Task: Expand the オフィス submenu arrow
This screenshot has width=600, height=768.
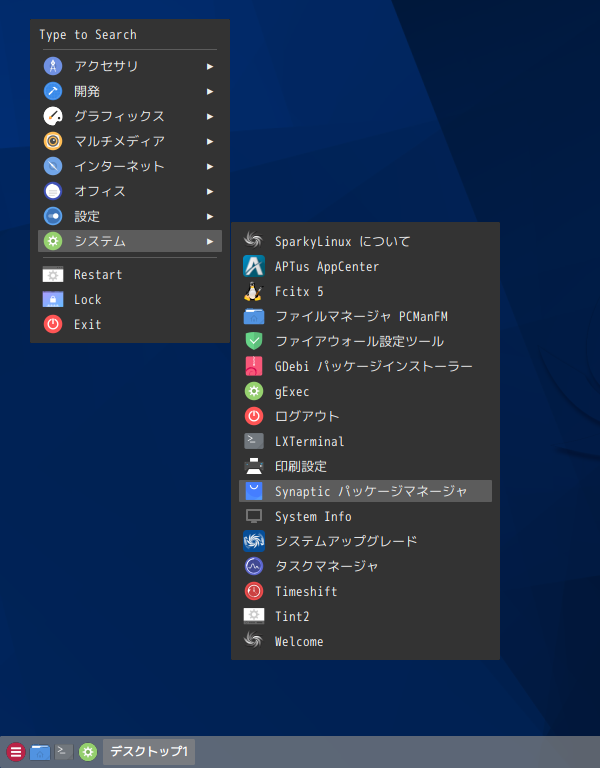Action: 210,192
